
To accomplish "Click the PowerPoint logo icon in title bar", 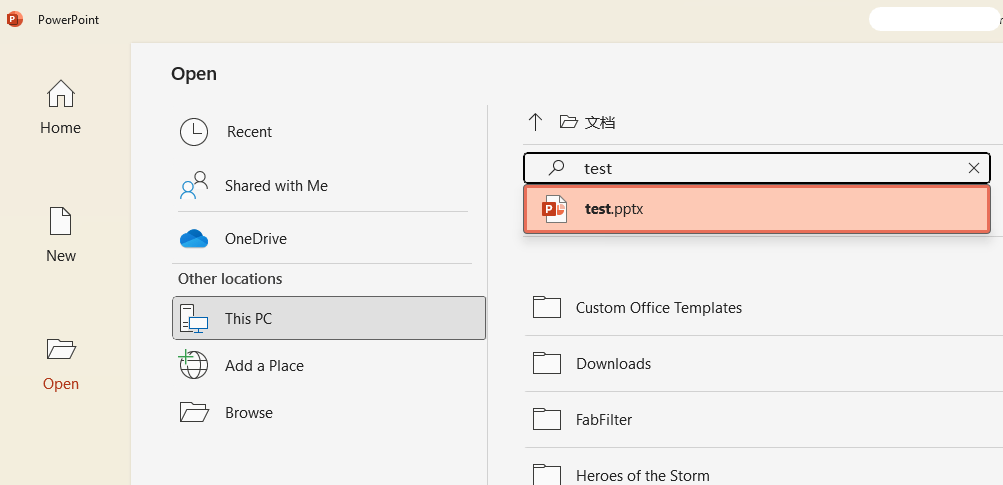I will click(x=14, y=19).
